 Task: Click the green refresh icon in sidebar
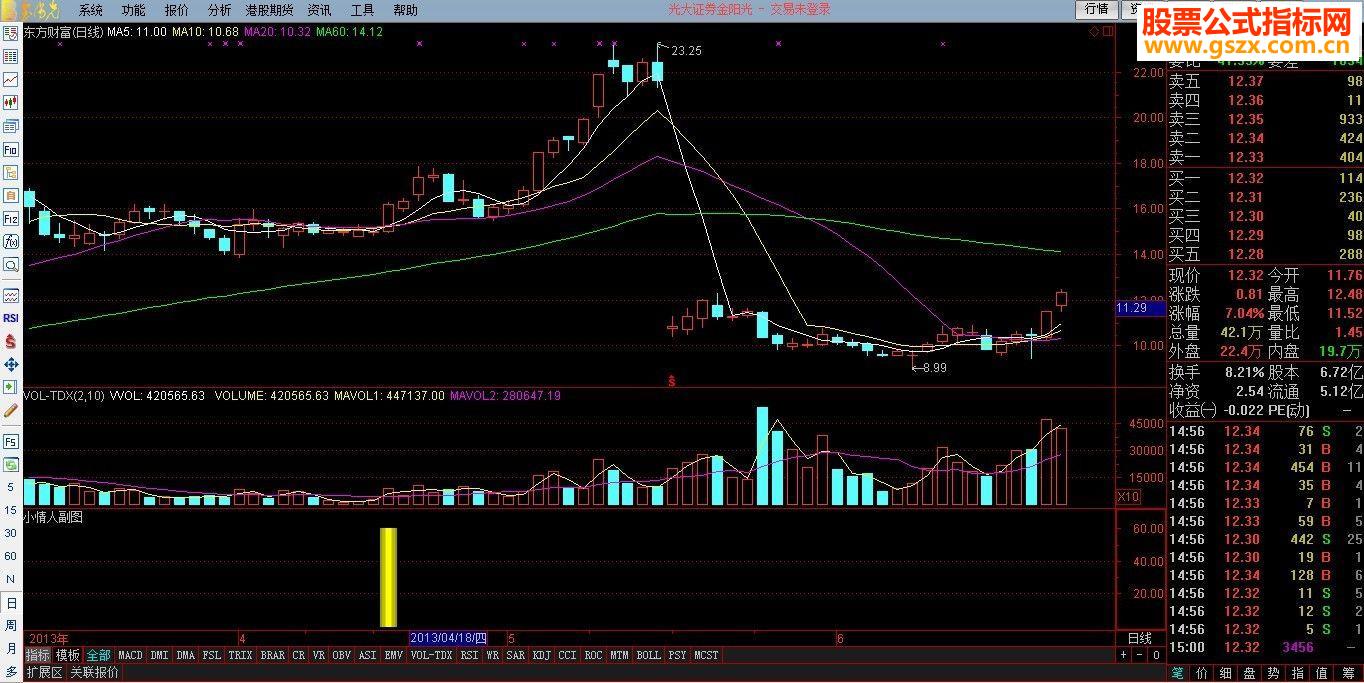[11, 464]
